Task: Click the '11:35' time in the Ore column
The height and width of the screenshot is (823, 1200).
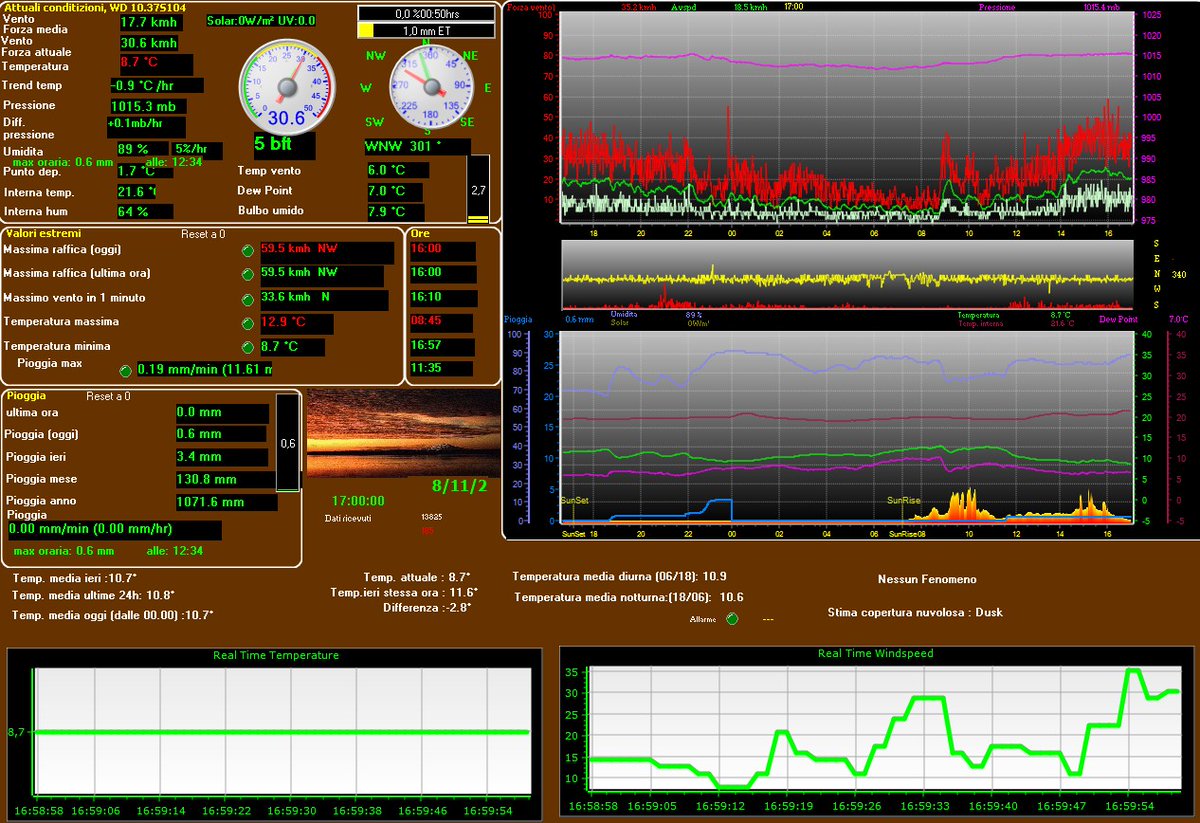Action: click(x=442, y=369)
